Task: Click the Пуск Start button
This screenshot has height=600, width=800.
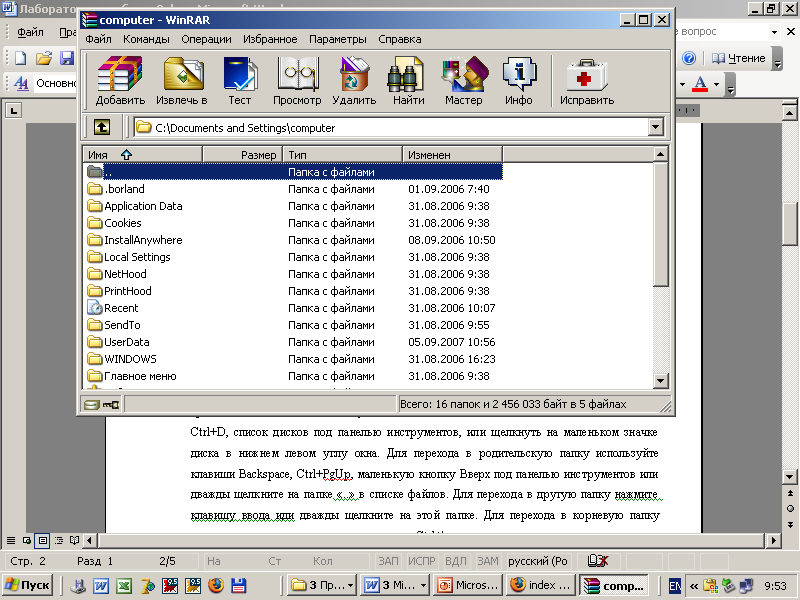Action: tap(28, 585)
